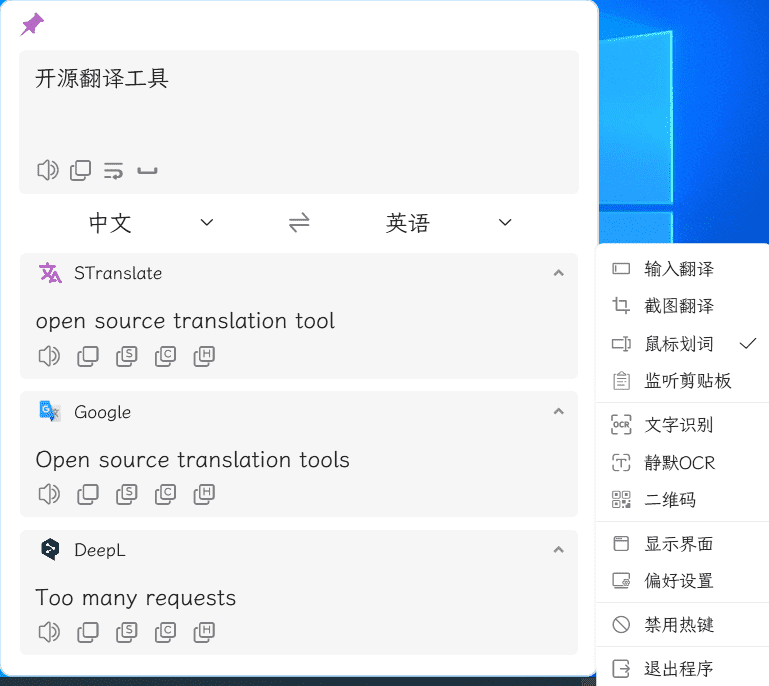Image resolution: width=769 pixels, height=686 pixels.
Task: Copy DeepL result as Pascal case (H icon)
Action: (204, 632)
